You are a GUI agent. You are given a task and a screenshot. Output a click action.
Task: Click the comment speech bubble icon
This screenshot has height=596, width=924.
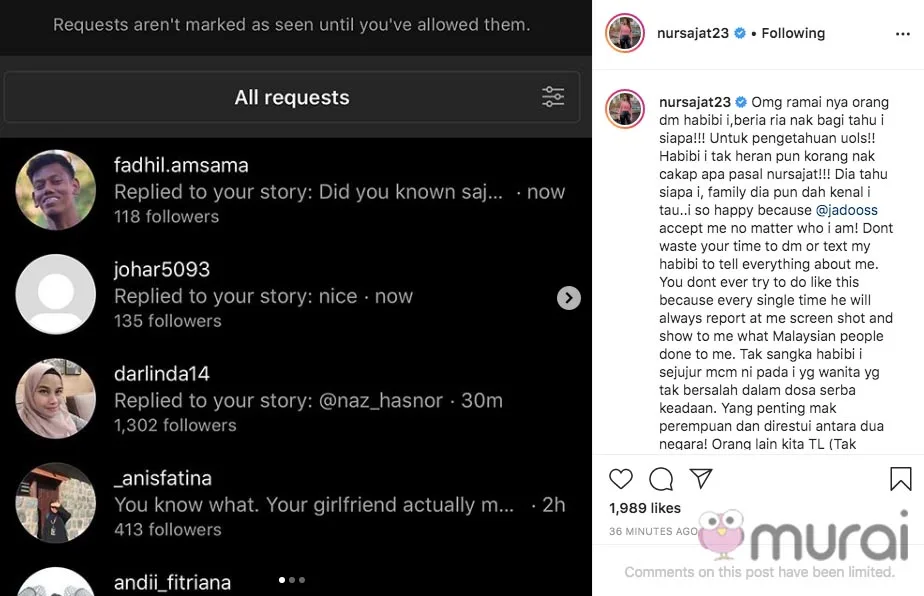click(661, 479)
